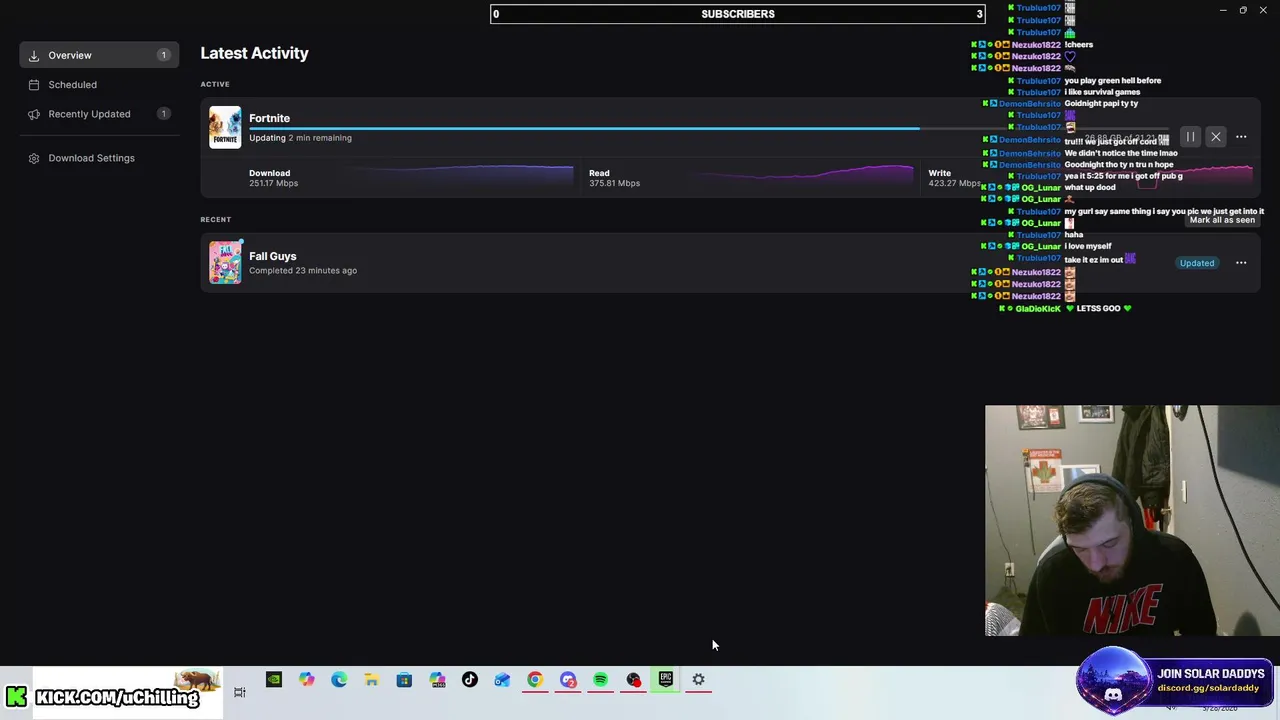Viewport: 1280px width, 720px height.
Task: Open Windows Settings gear in taskbar
Action: [x=698, y=680]
